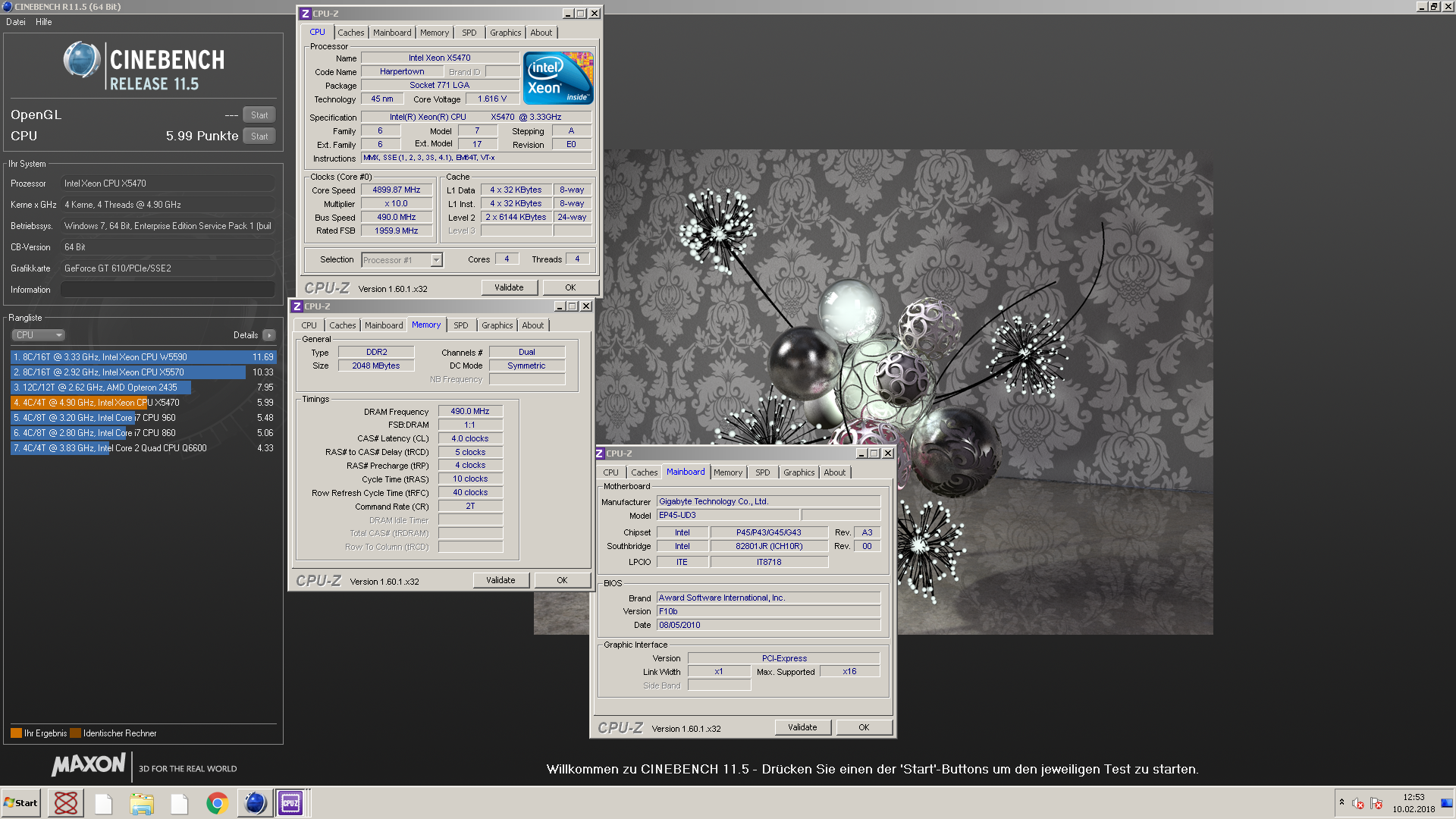Click the CPU-Z title icon of the top CPU window
This screenshot has width=1456, height=819.
[x=306, y=14]
